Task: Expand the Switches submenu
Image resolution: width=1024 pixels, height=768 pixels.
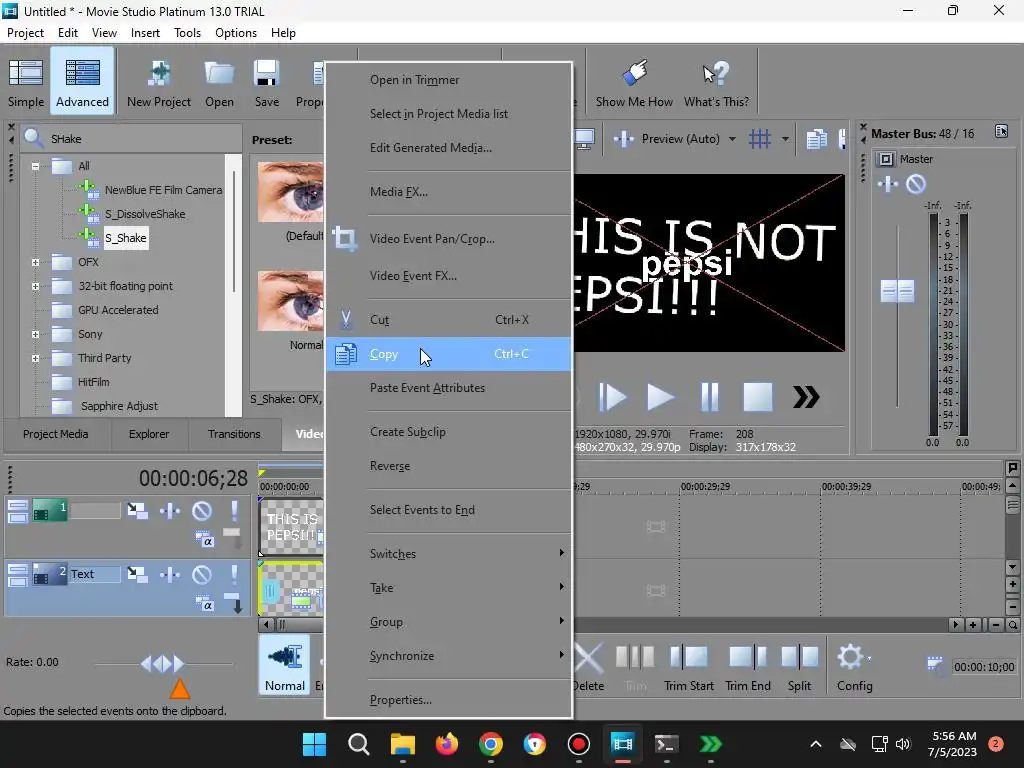Action: click(449, 554)
